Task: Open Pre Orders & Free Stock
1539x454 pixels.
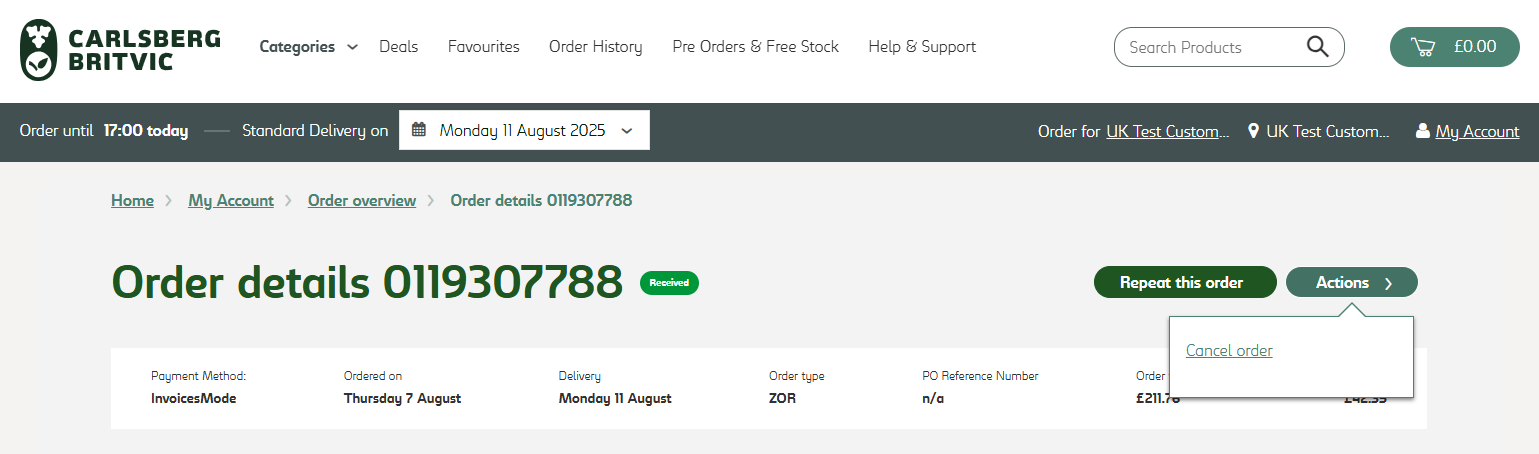Action: click(x=755, y=47)
